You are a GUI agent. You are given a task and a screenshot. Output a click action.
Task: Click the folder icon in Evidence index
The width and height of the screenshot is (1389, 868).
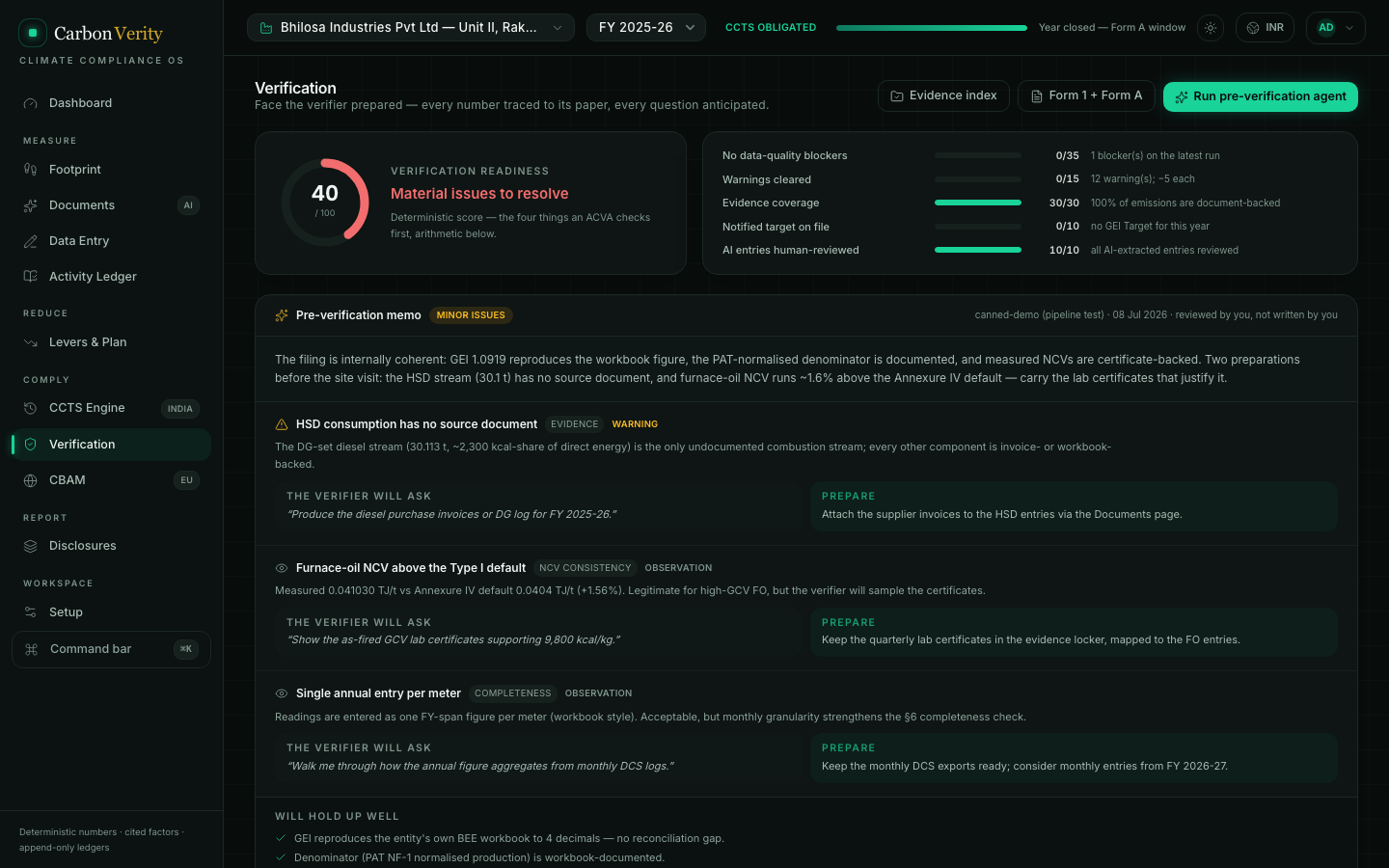[897, 96]
